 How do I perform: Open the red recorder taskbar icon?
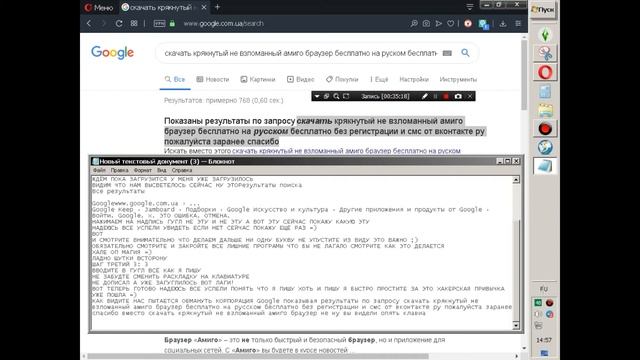(x=545, y=129)
